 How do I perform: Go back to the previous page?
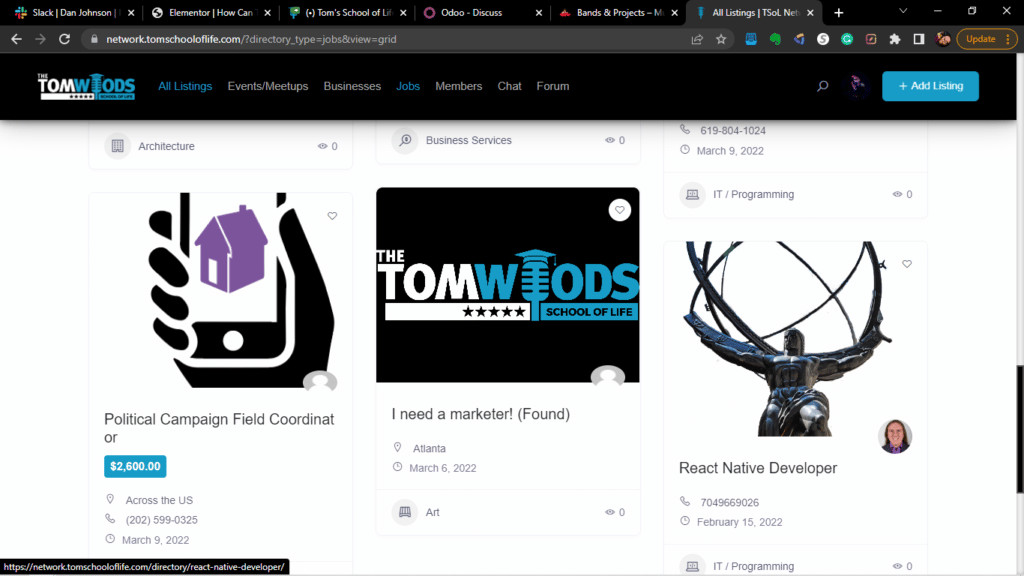[16, 39]
